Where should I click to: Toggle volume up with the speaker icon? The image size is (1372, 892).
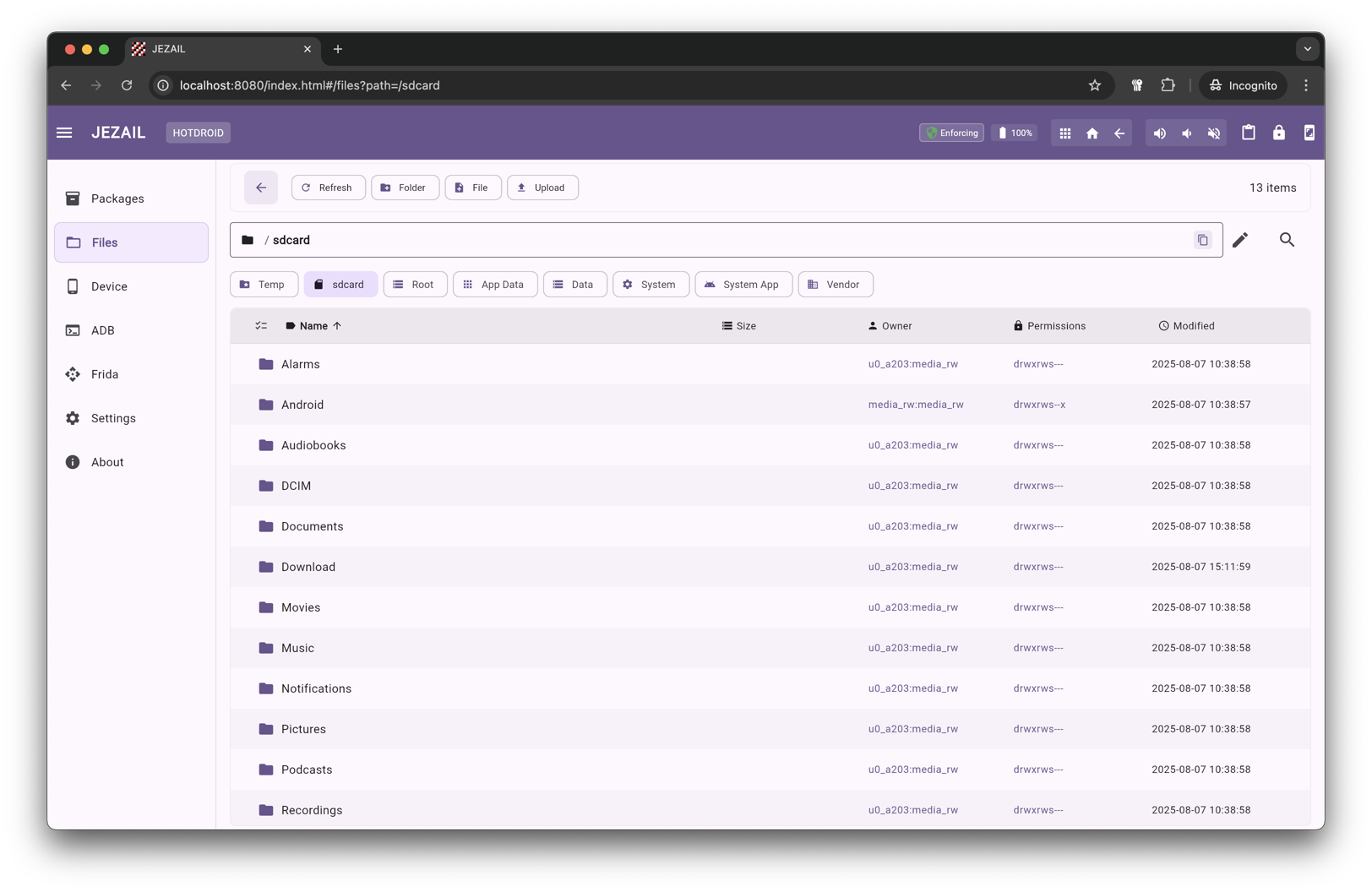[x=1159, y=133]
